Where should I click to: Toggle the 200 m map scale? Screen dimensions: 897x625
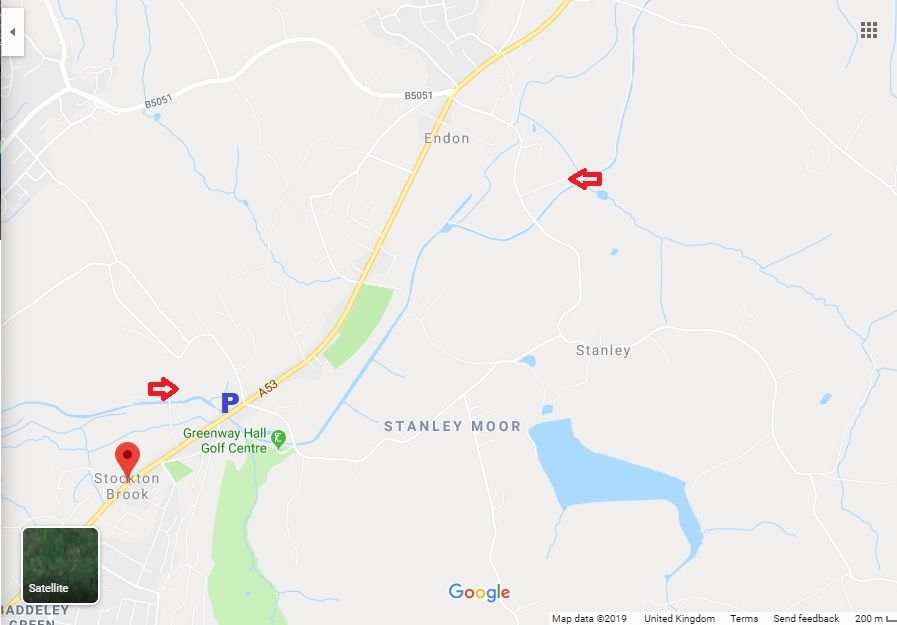click(x=875, y=618)
